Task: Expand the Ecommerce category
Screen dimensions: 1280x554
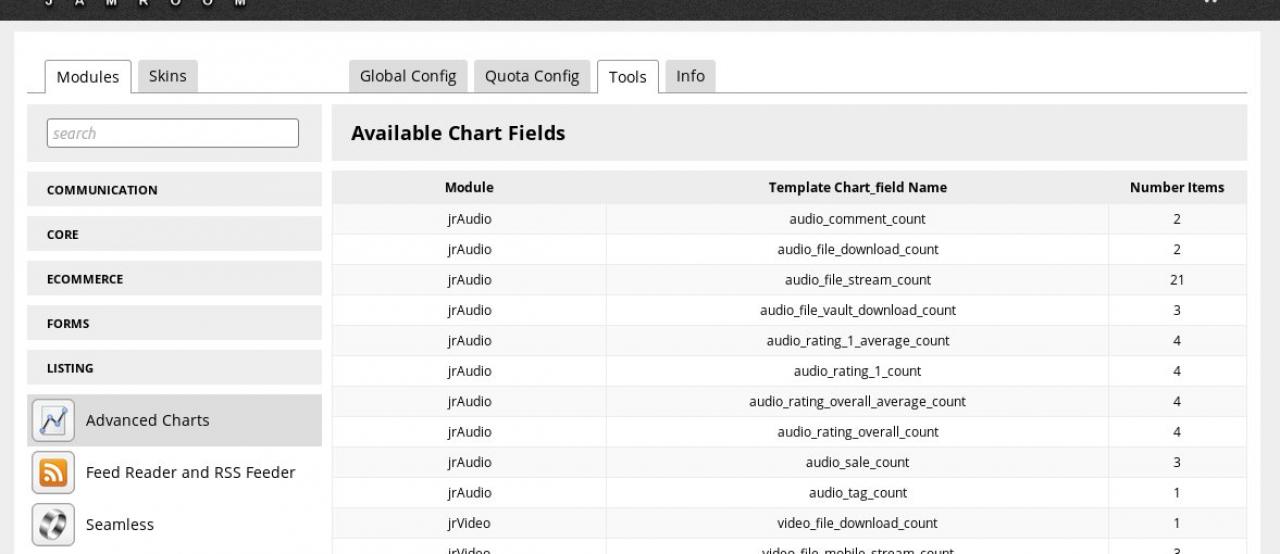Action: 85,279
